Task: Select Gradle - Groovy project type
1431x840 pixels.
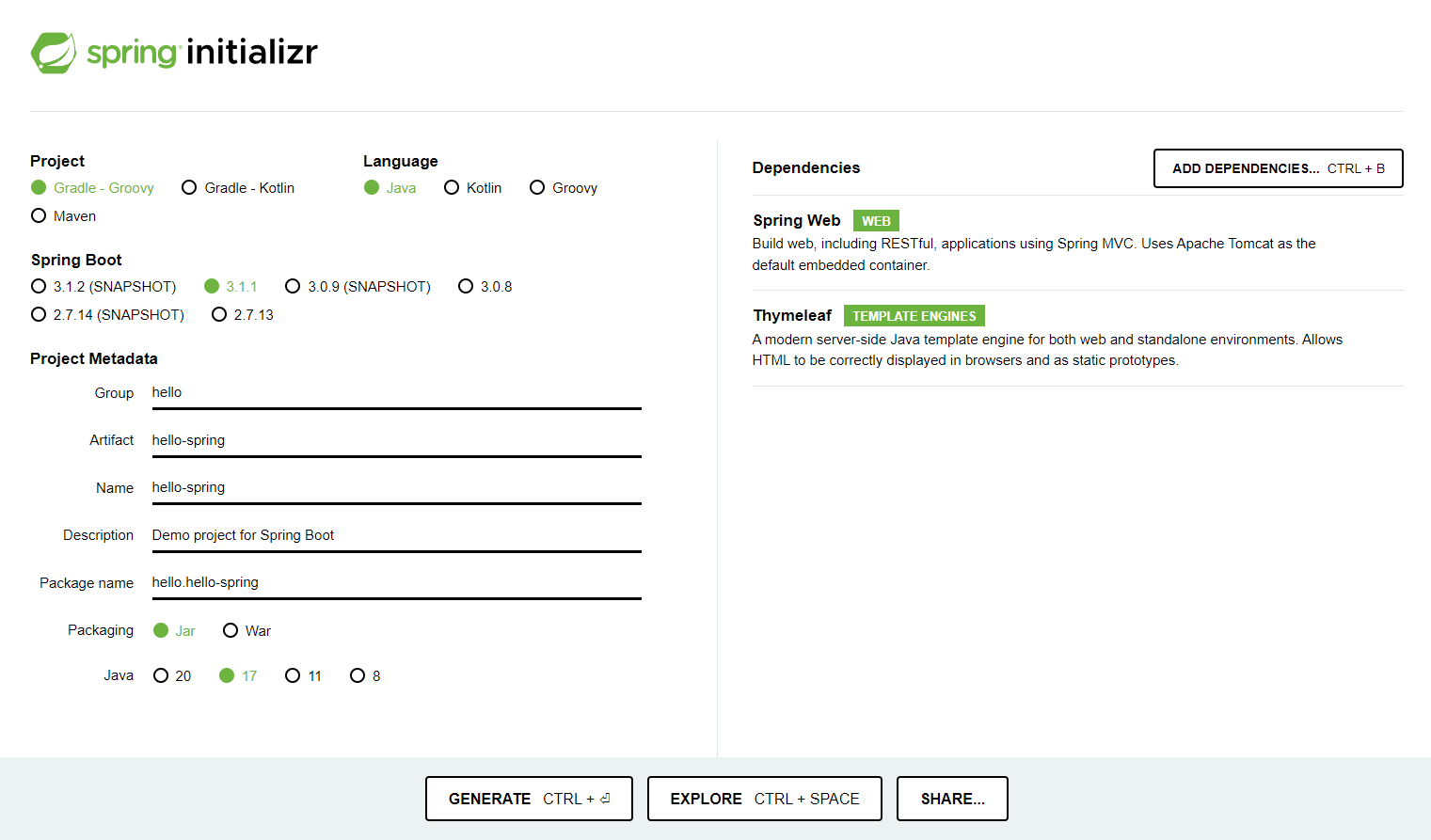Action: pos(92,188)
